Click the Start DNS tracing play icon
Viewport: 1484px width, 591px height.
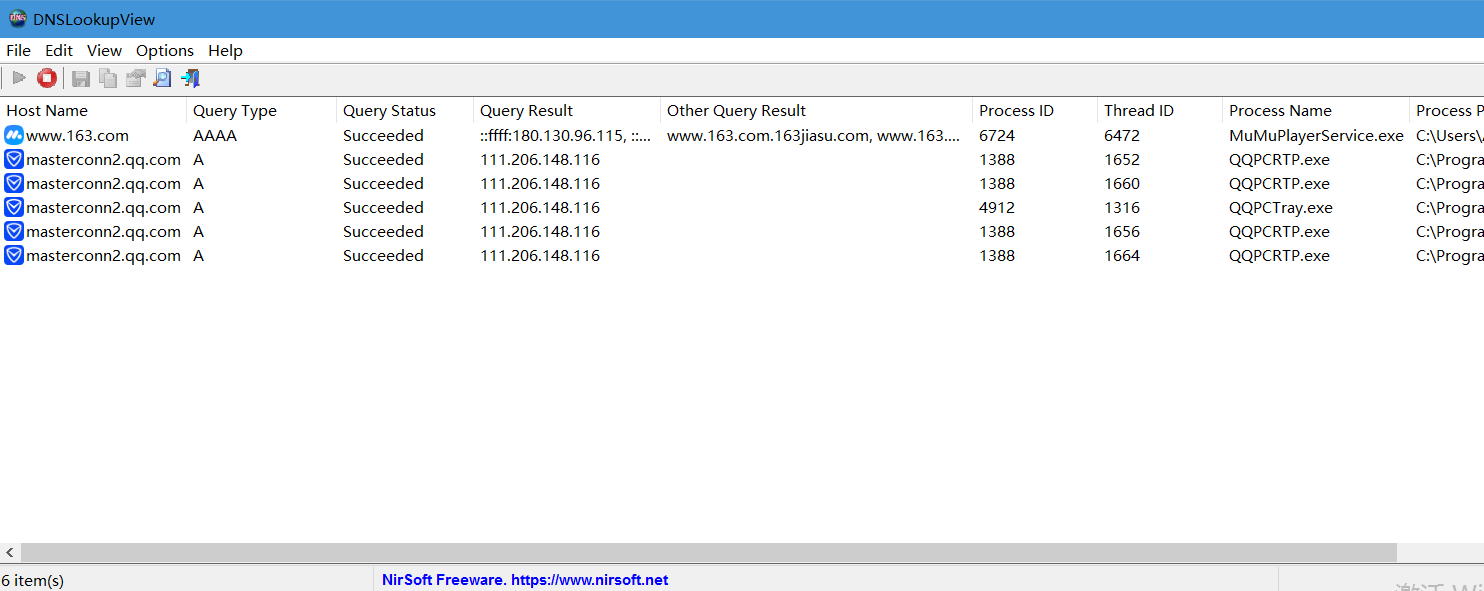pyautogui.click(x=19, y=78)
